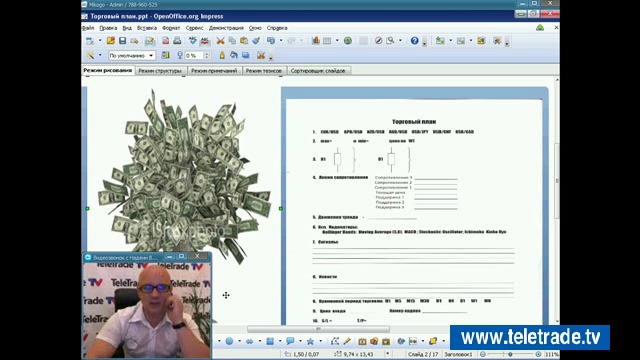Open the Undo history dropdown arrow

click(281, 40)
